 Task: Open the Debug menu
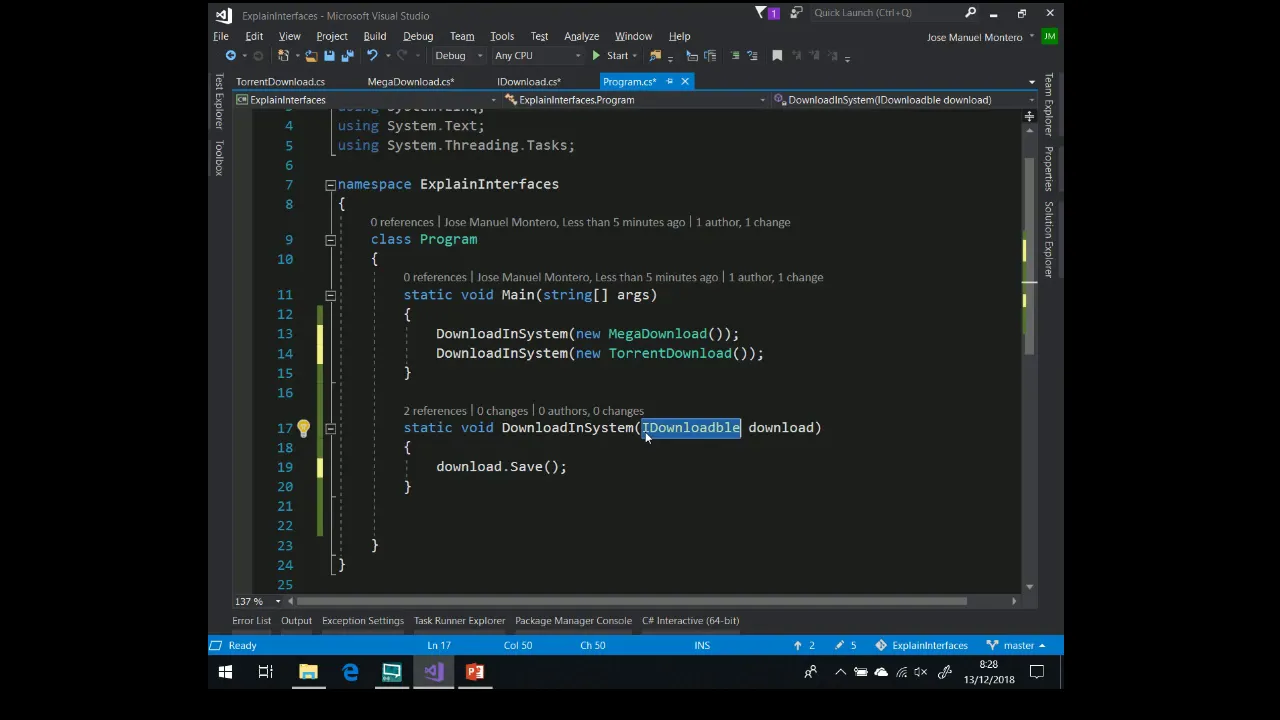click(418, 36)
